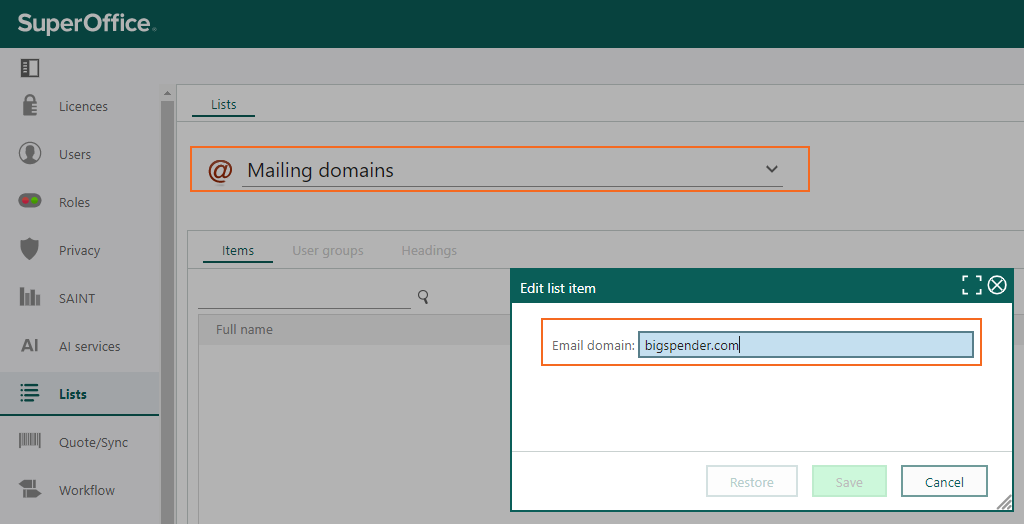Open Licences via the padlock icon
This screenshot has width=1024, height=524.
point(29,105)
